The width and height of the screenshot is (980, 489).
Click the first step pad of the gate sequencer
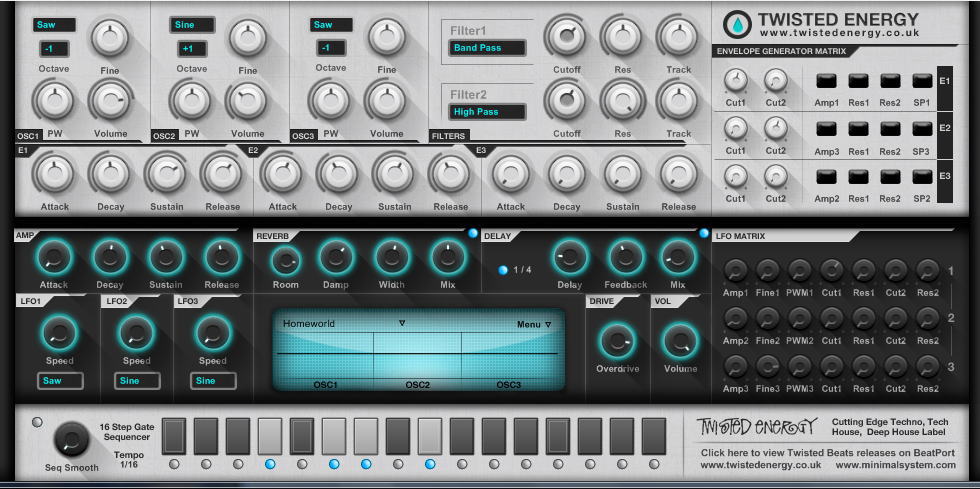(174, 436)
